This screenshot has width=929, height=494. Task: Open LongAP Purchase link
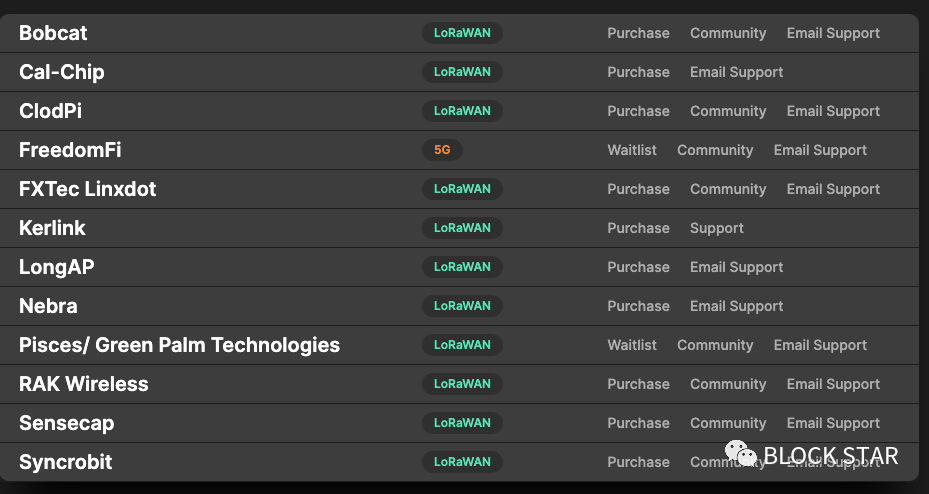pyautogui.click(x=638, y=267)
